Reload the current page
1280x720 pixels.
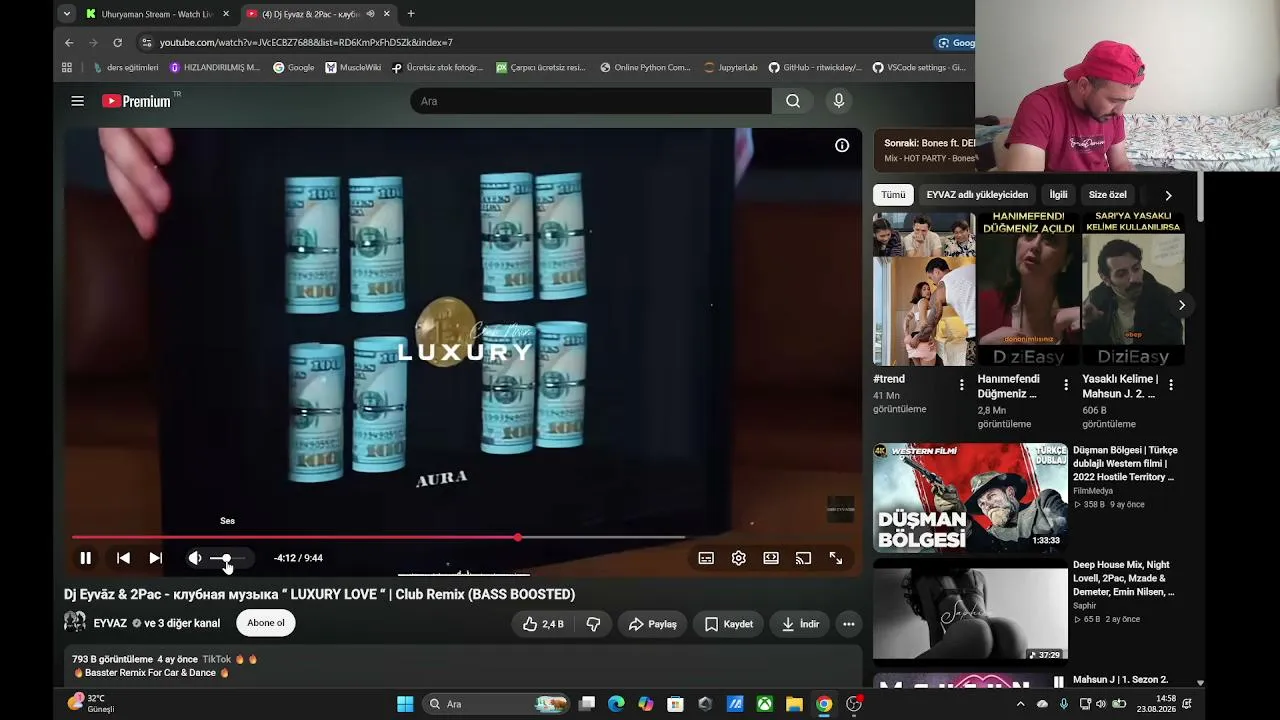coord(117,43)
